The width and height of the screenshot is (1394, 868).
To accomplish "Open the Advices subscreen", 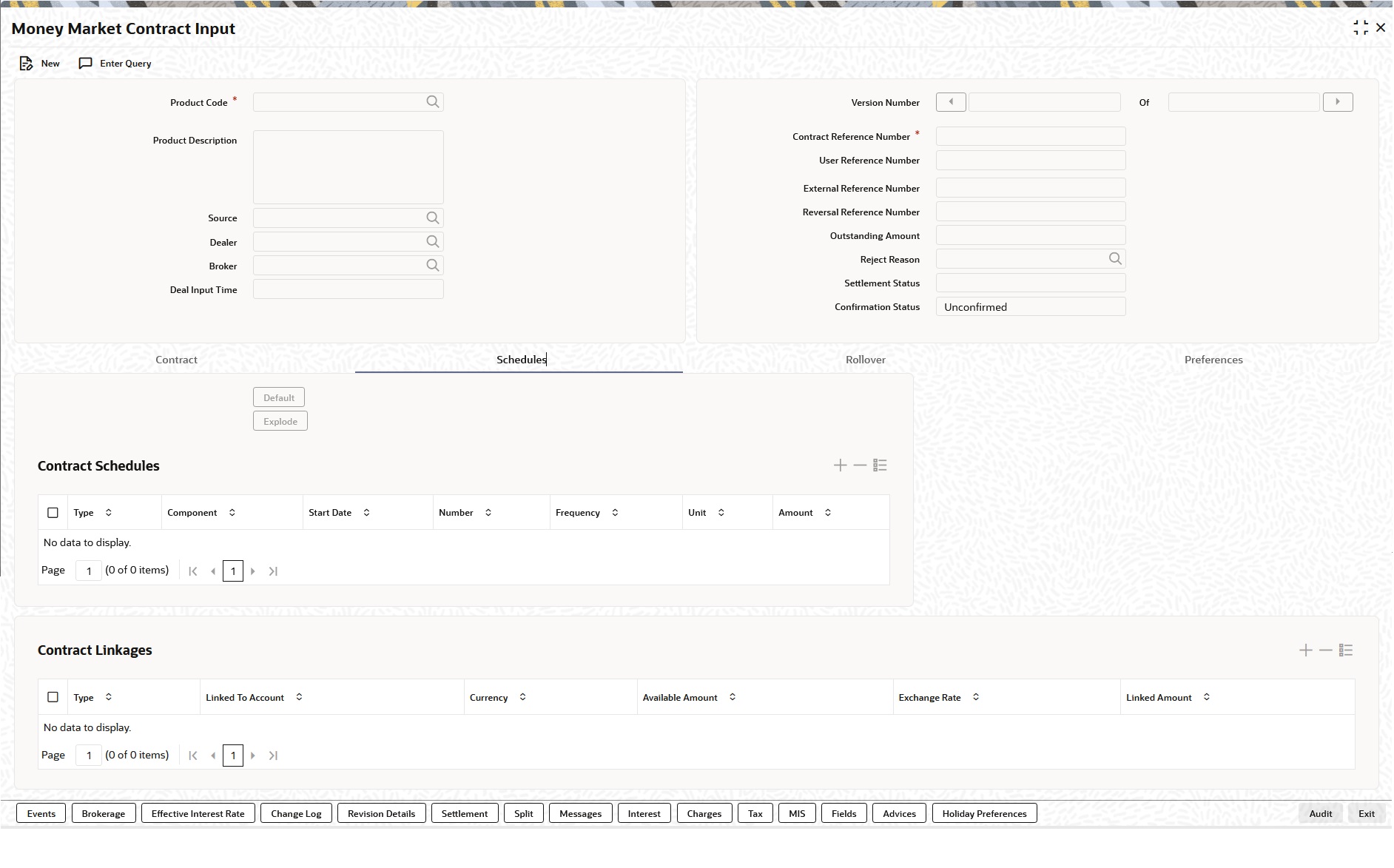I will [900, 813].
